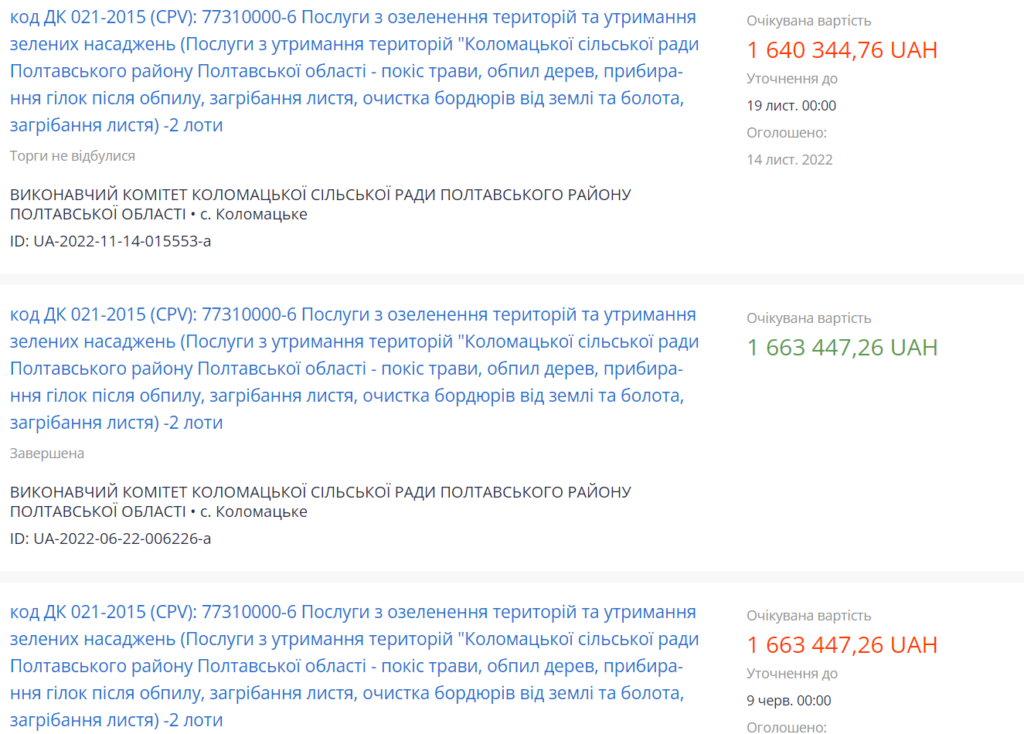Click the 1 640 344,76 UAH expected value
Screen dimensions: 1024x734
coord(842,50)
